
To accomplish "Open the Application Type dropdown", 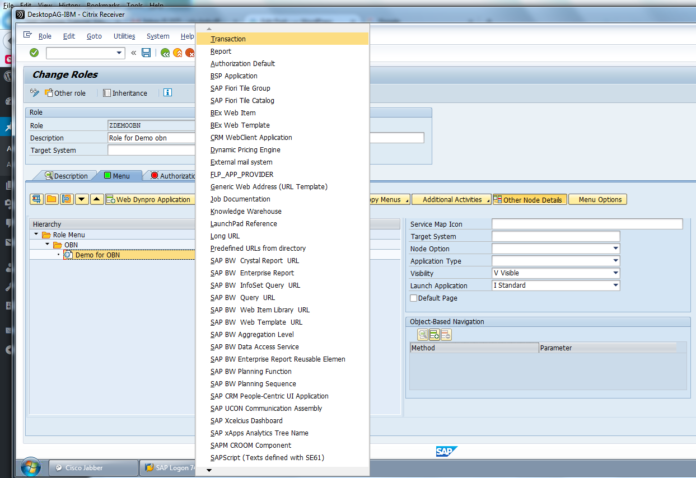I will (x=616, y=261).
